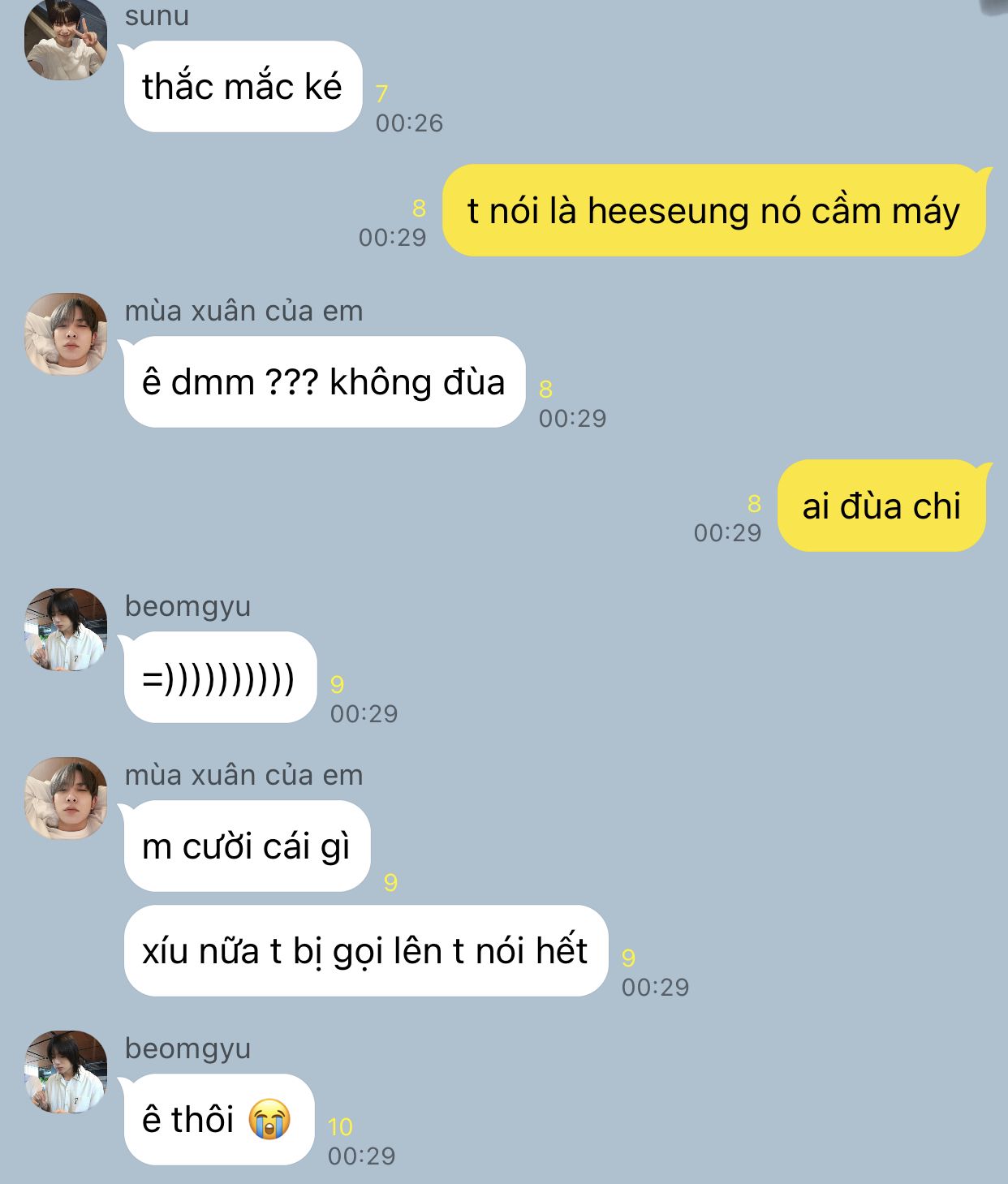Tap the 00:26 timestamp
The height and width of the screenshot is (1184, 1008).
click(409, 123)
